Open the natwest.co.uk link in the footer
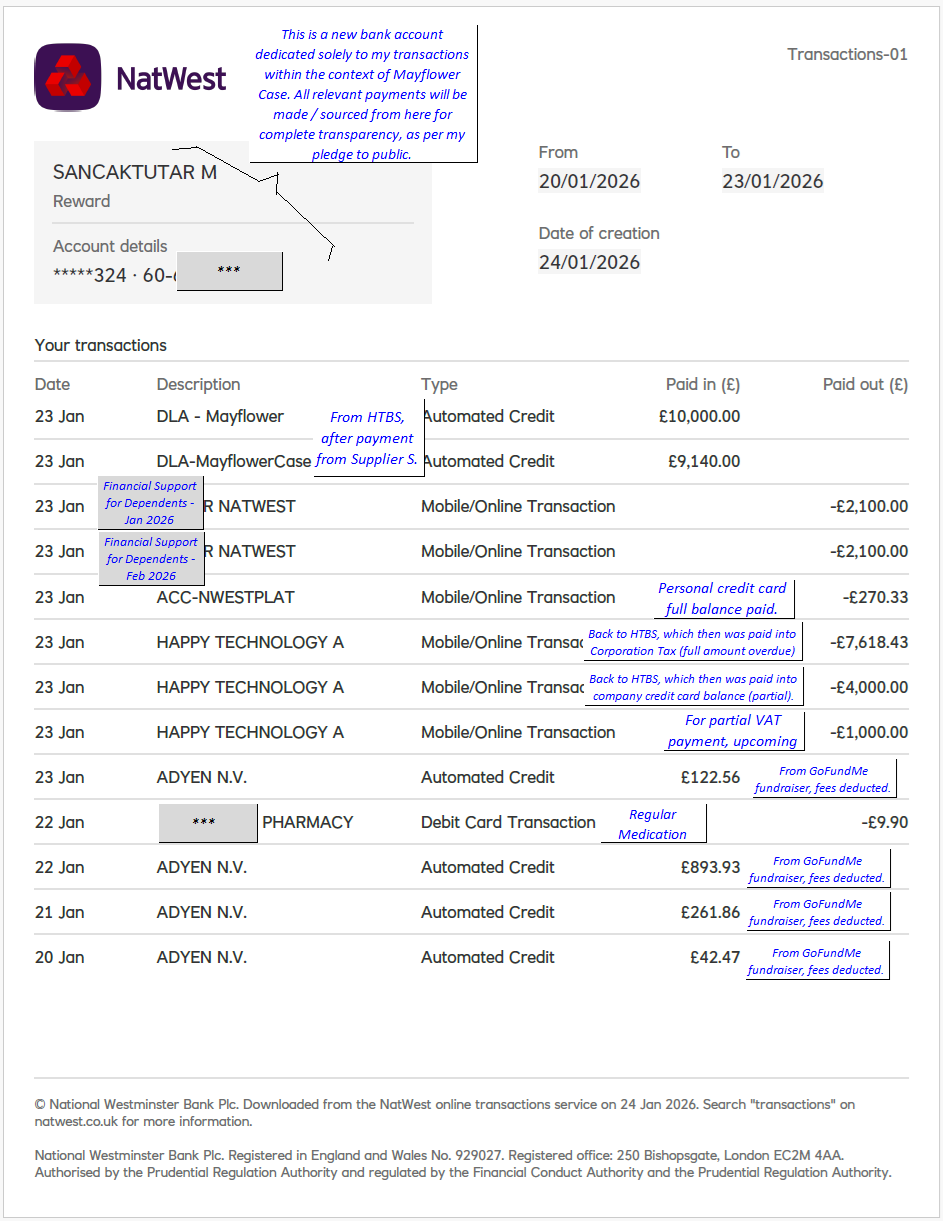The height and width of the screenshot is (1224, 943). [x=76, y=1121]
